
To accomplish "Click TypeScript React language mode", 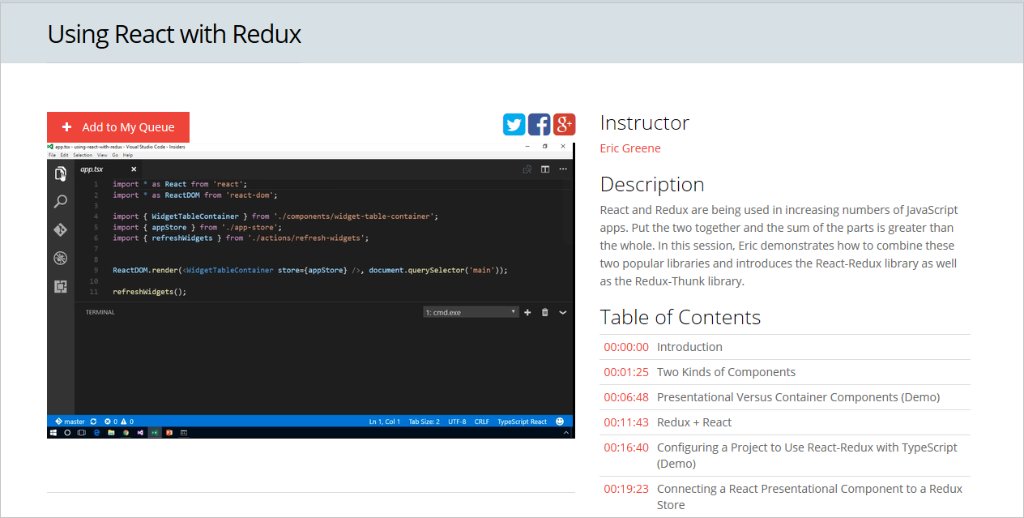I will [x=522, y=421].
